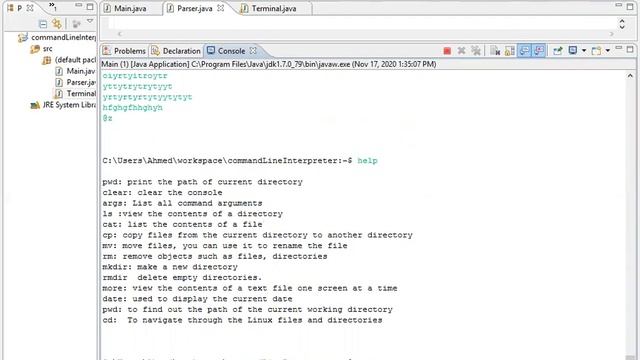Minimize the Console panel
The image size is (640, 360).
[x=619, y=48]
